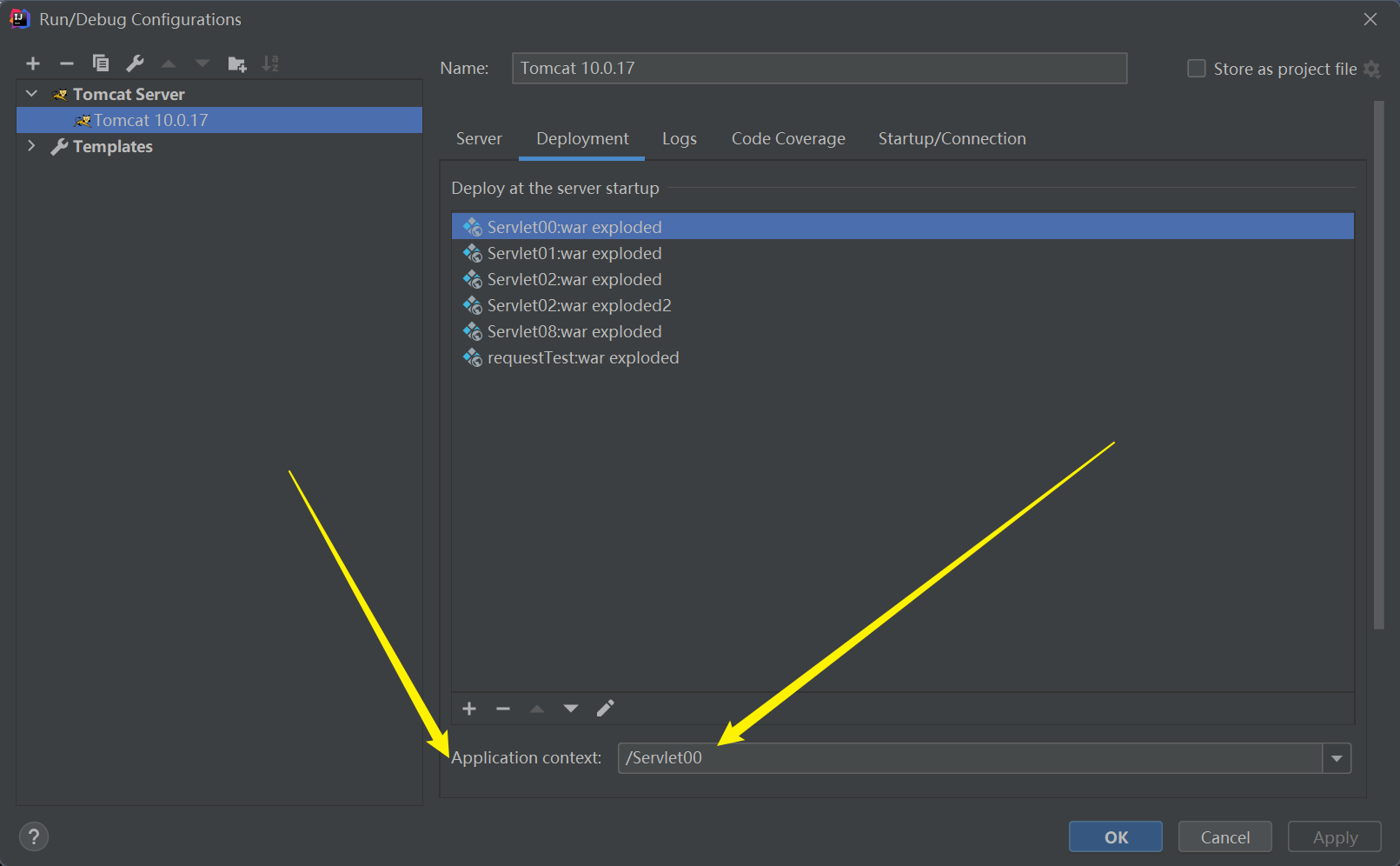
Task: Move selected artifact down
Action: coord(571,709)
